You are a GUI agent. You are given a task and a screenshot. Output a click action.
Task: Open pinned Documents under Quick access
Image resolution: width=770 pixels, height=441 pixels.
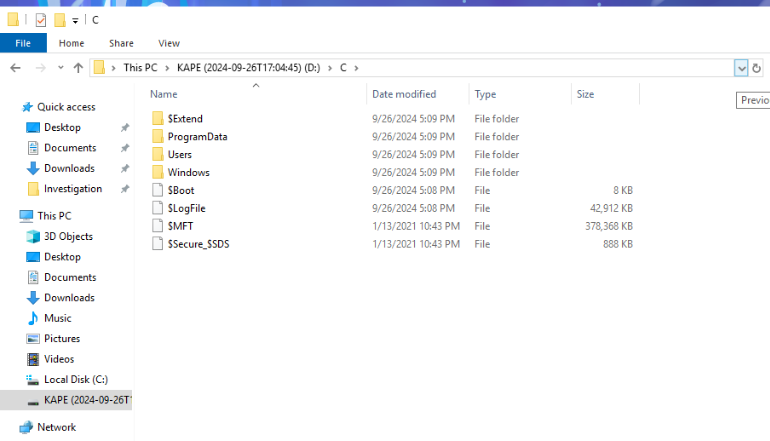(x=70, y=148)
